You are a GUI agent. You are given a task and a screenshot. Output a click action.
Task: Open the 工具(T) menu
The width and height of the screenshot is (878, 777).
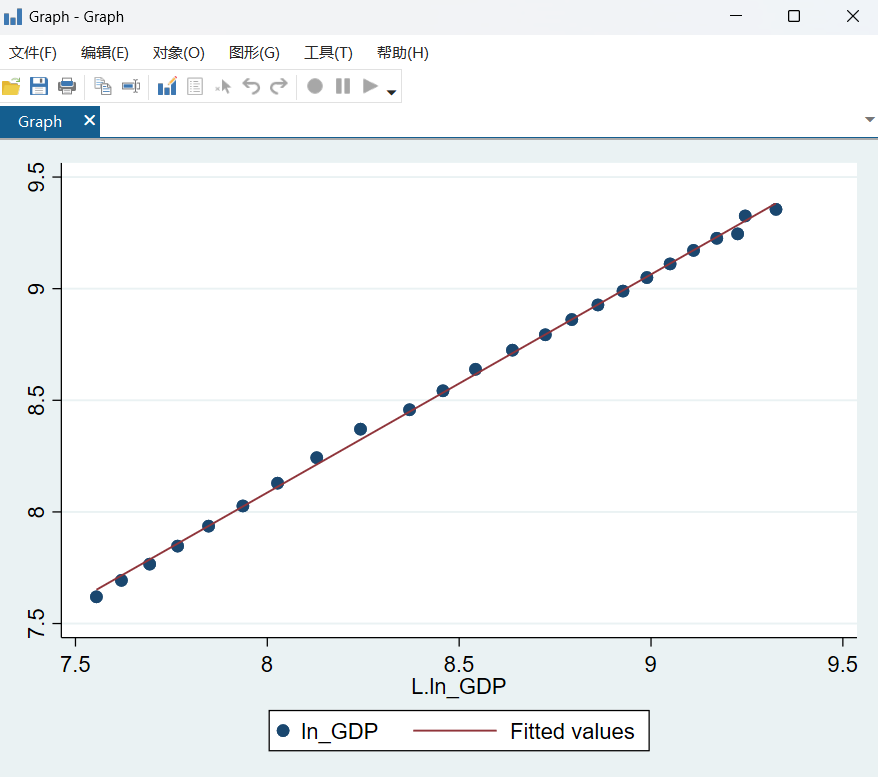[328, 53]
